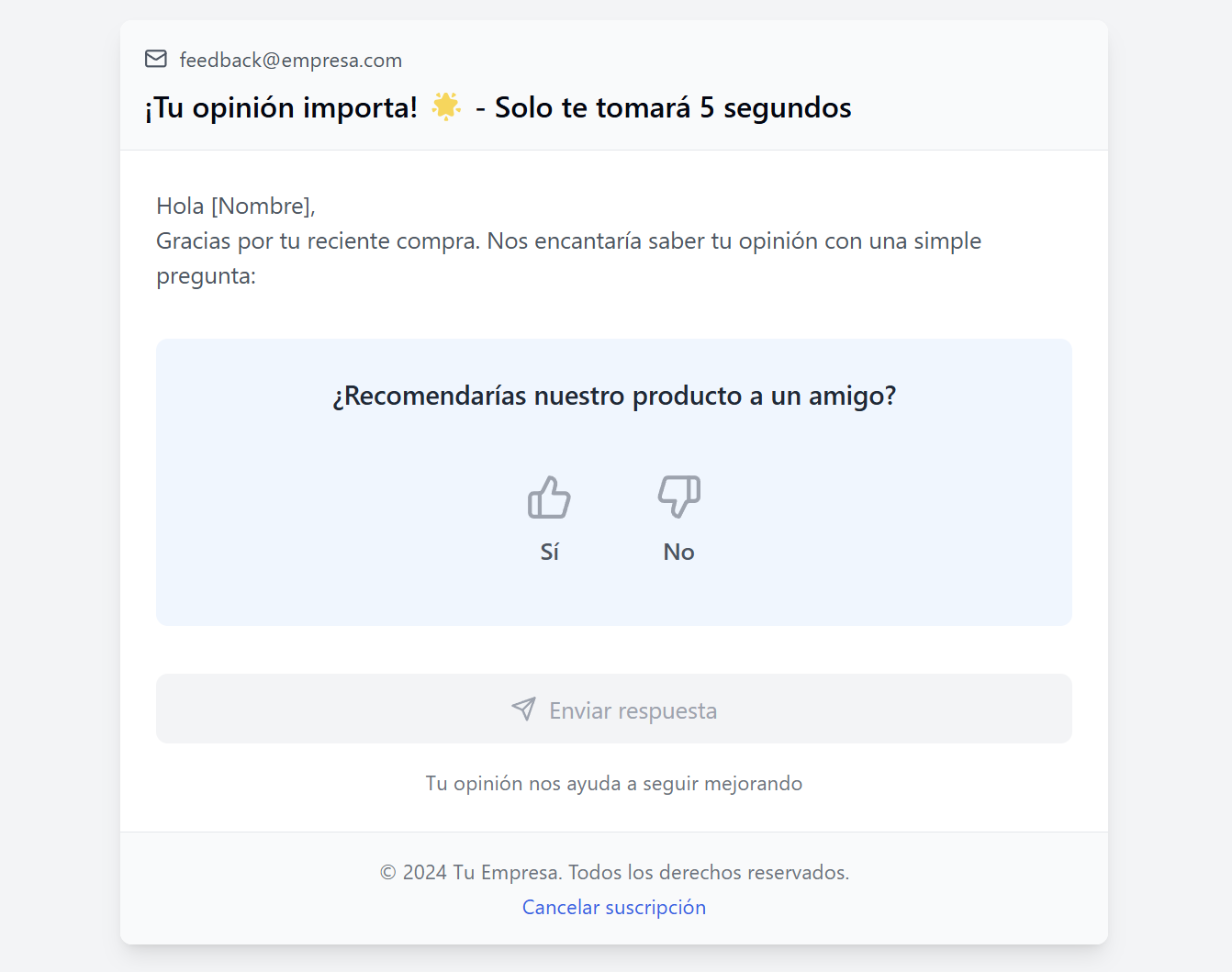Click the "© 2024 Tu Empresa" copyright text
1232x972 pixels.
pos(470,872)
